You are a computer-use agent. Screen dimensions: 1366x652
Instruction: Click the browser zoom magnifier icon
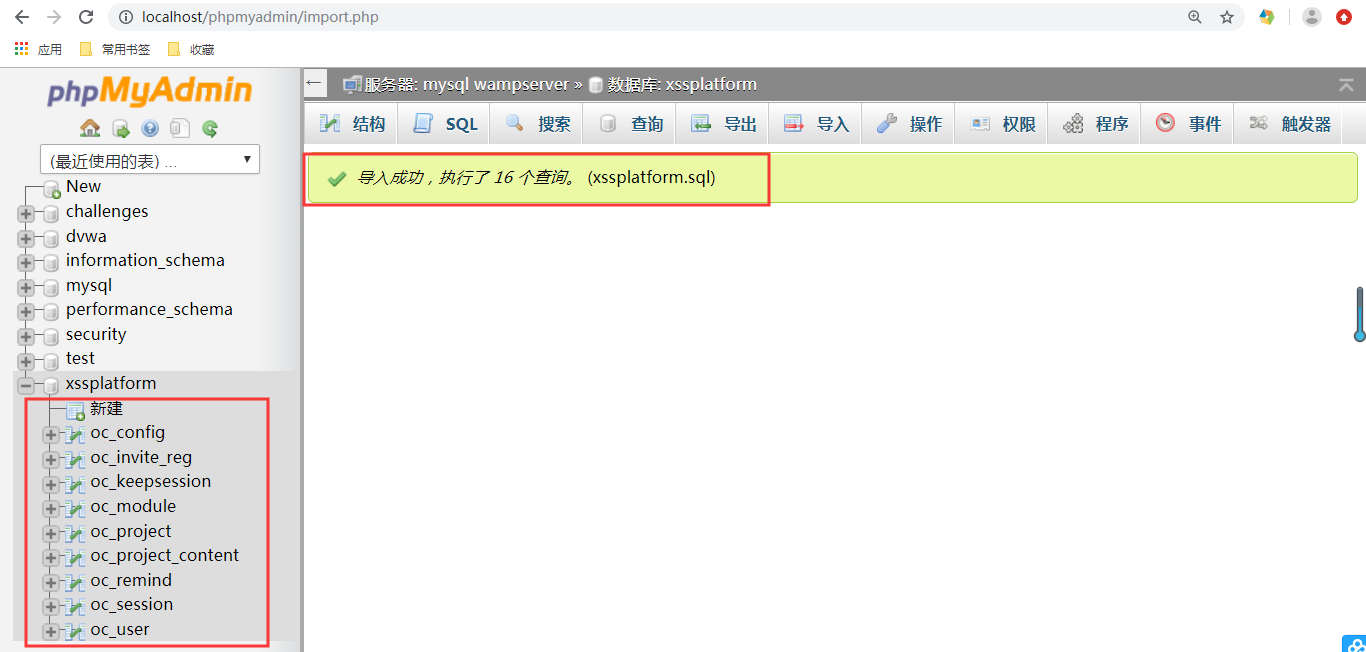click(1195, 17)
